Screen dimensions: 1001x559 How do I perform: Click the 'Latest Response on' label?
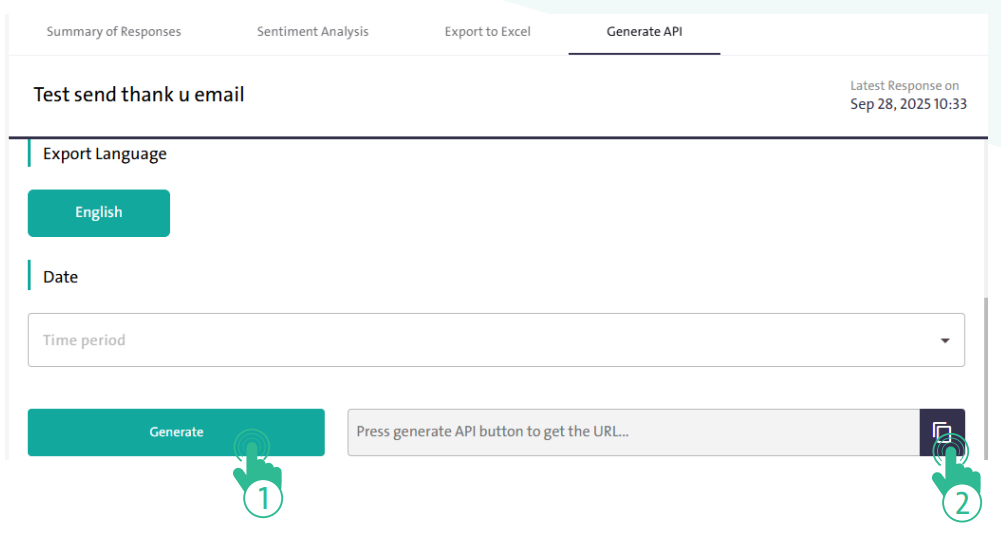tap(904, 86)
